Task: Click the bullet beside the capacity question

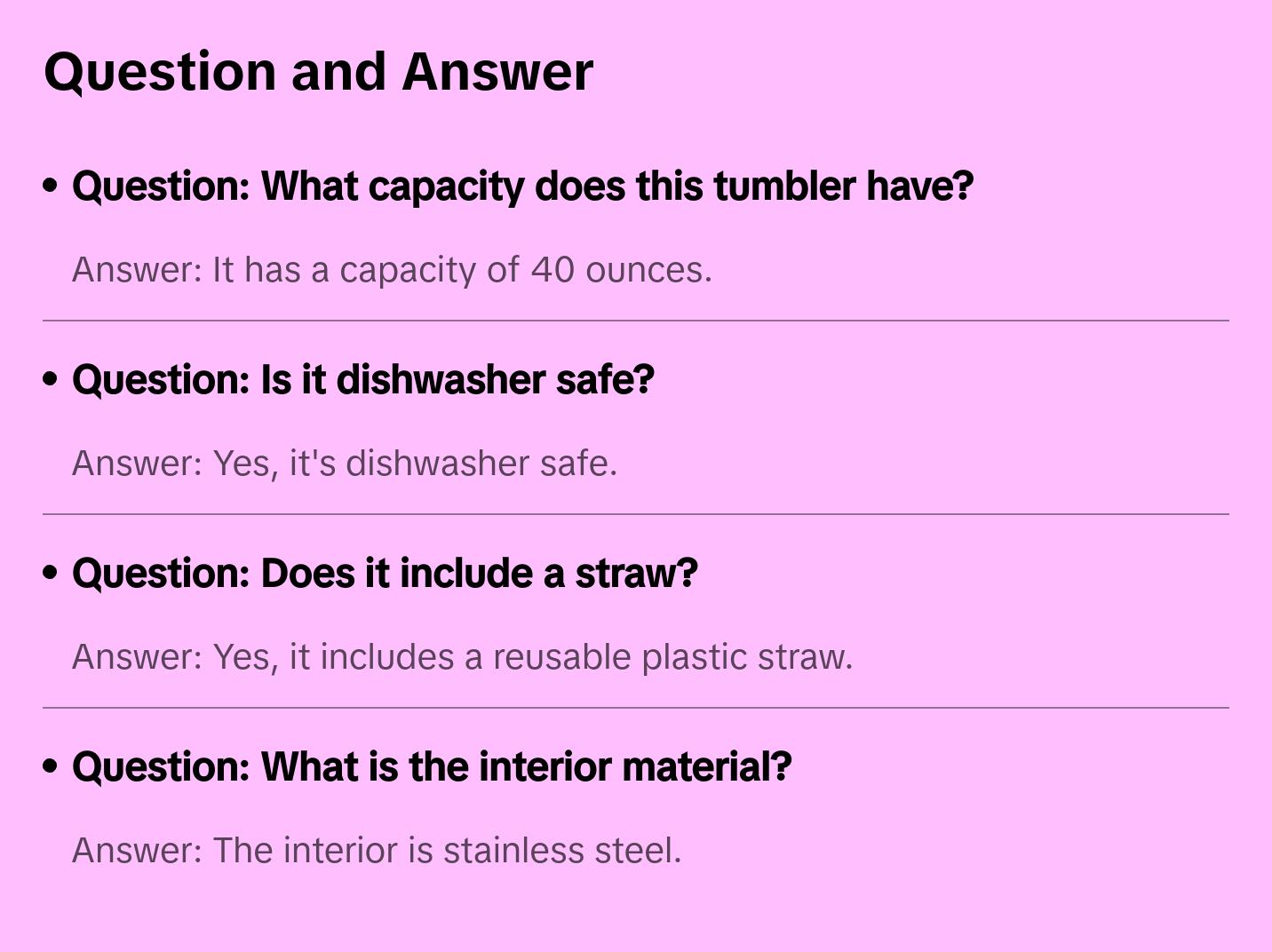Action: pyautogui.click(x=51, y=186)
